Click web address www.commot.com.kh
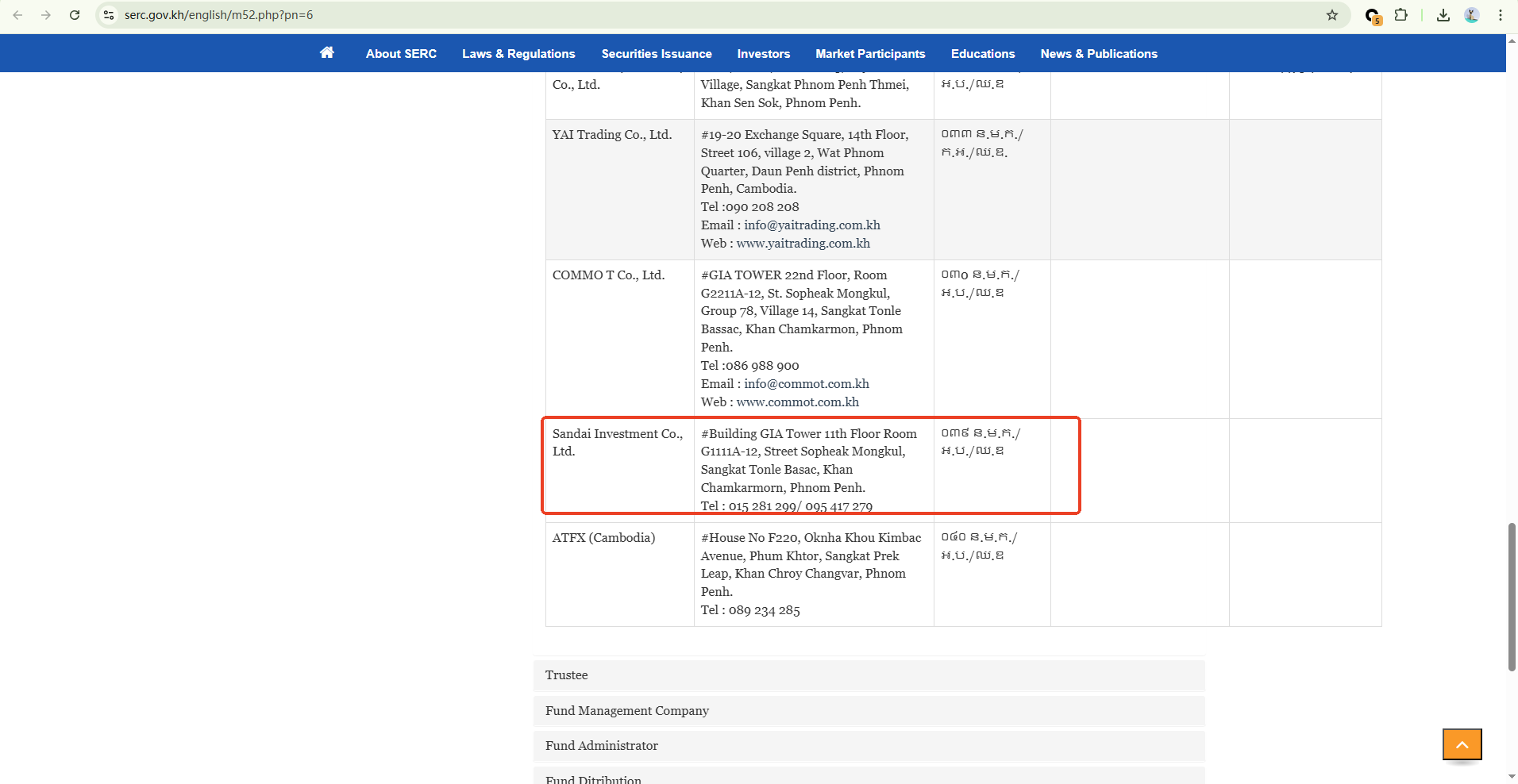This screenshot has width=1518, height=784. click(x=797, y=402)
